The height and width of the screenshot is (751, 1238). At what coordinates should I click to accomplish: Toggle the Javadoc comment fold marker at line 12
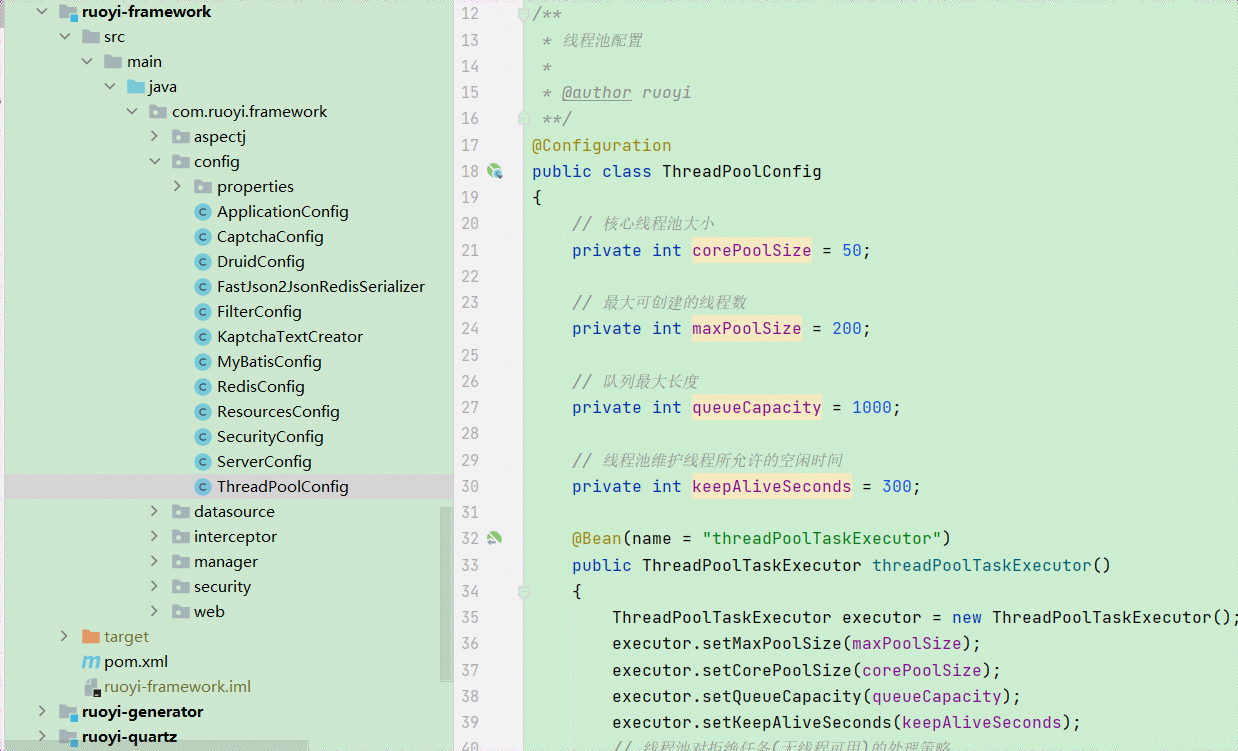pyautogui.click(x=523, y=14)
